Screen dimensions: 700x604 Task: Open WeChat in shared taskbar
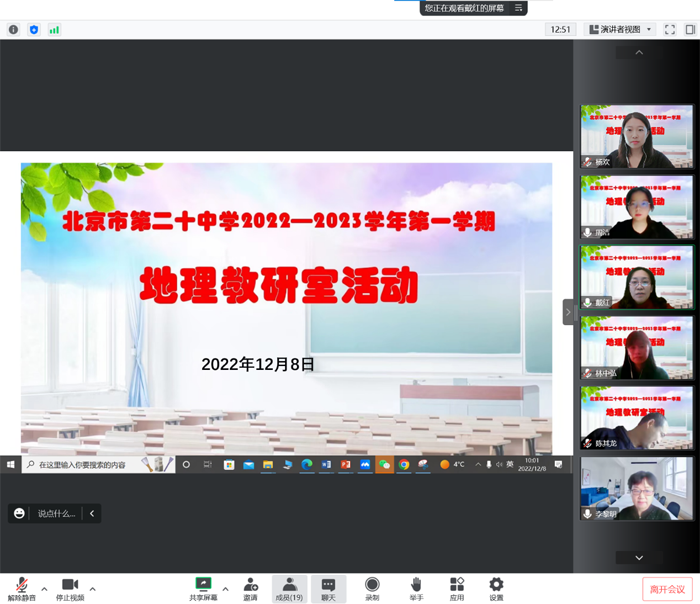point(384,465)
